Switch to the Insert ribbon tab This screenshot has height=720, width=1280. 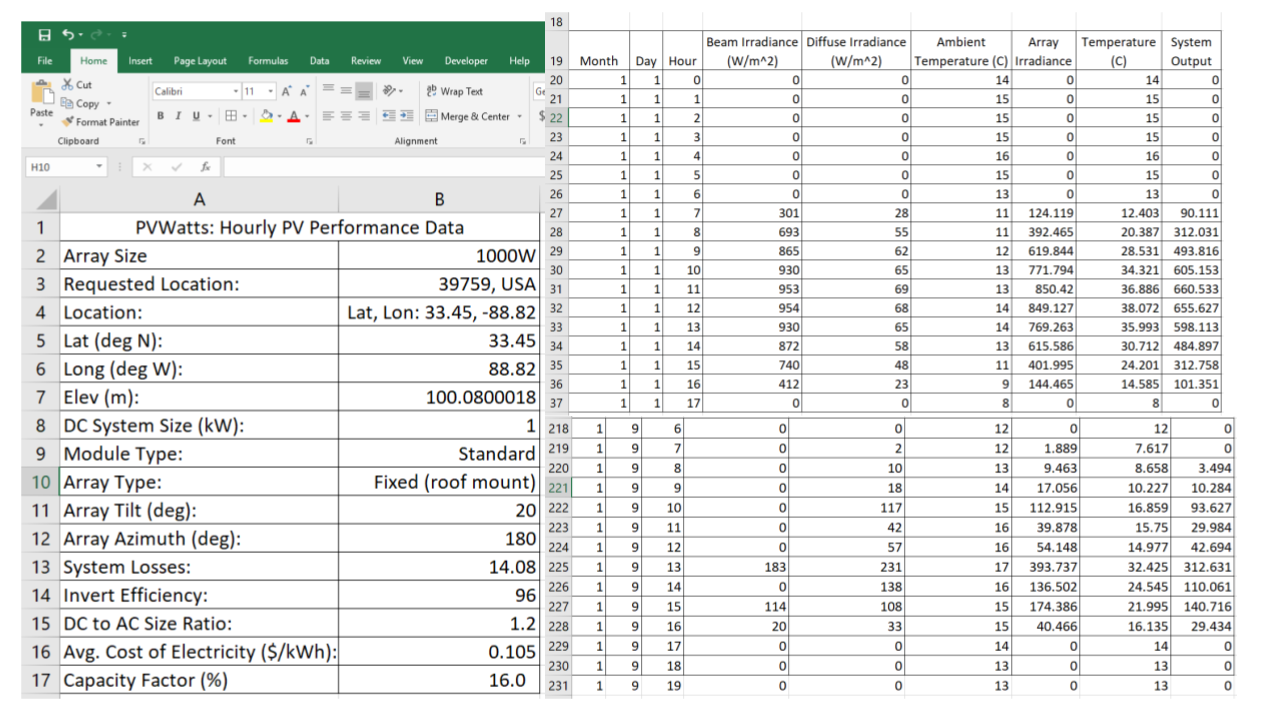coord(141,61)
